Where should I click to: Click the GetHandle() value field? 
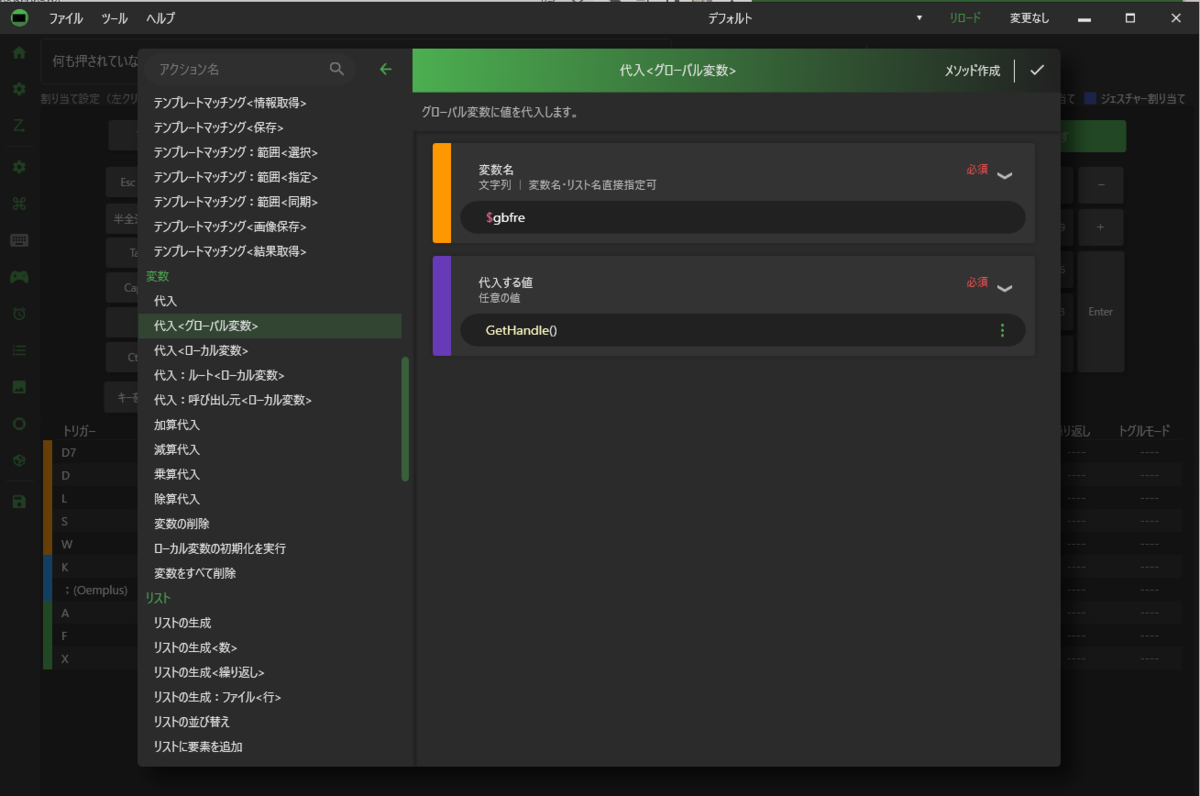(742, 330)
